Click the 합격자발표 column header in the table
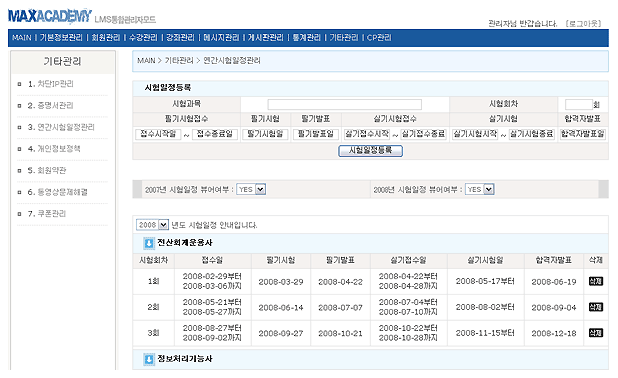The image size is (618, 378). point(554,261)
